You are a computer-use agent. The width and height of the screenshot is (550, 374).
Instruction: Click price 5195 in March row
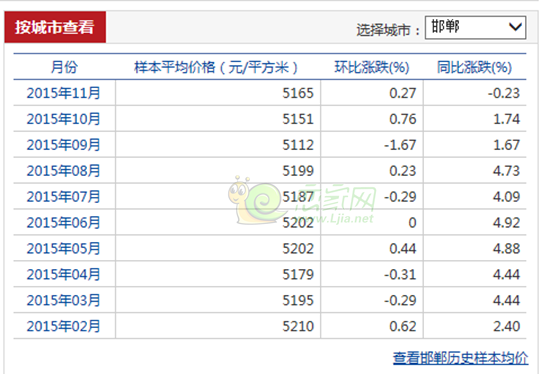(298, 301)
